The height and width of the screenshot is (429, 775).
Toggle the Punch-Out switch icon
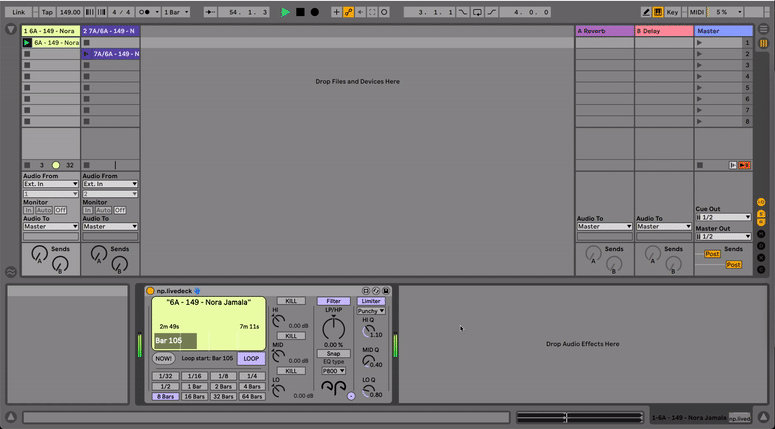pyautogui.click(x=492, y=12)
